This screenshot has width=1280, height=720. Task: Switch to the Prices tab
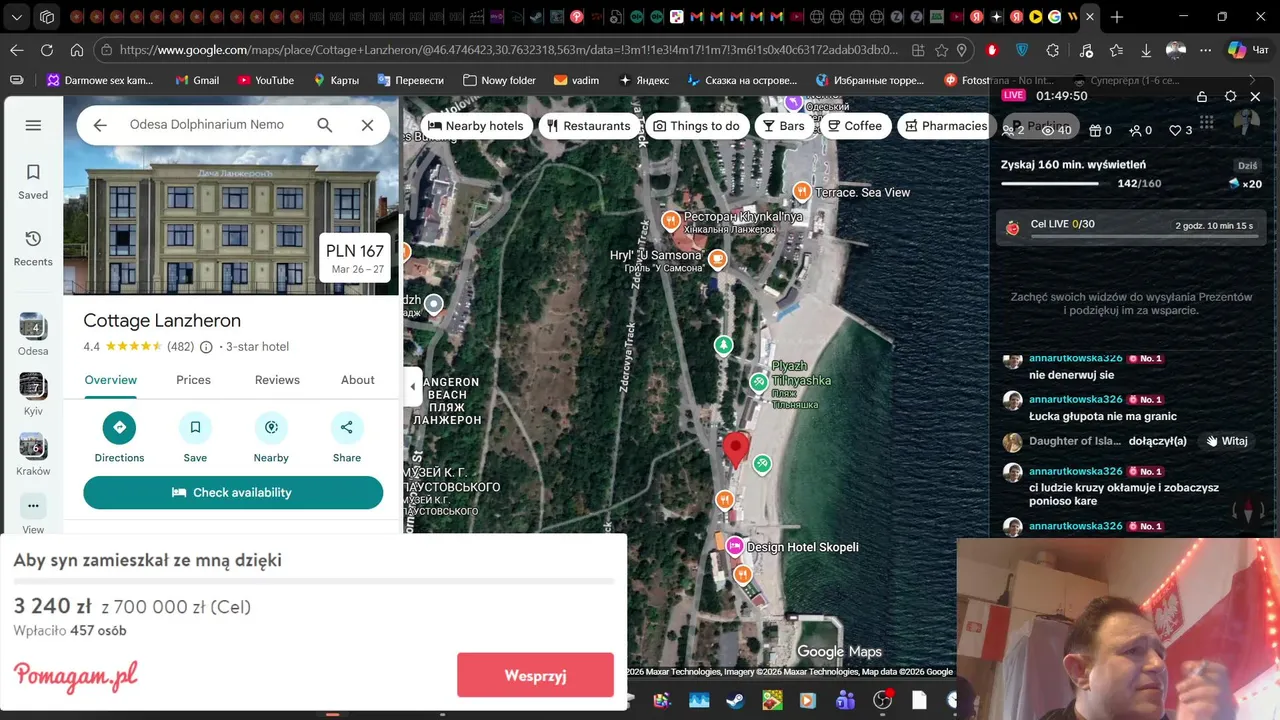[x=193, y=380]
